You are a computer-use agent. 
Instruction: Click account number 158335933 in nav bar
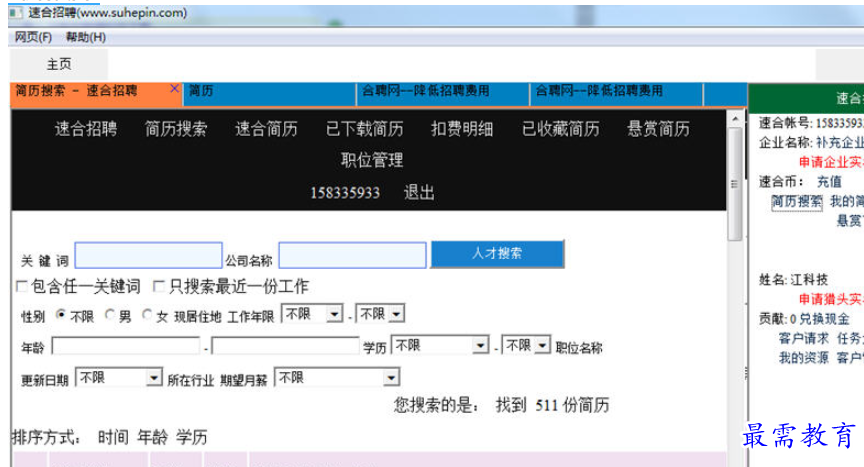(345, 193)
